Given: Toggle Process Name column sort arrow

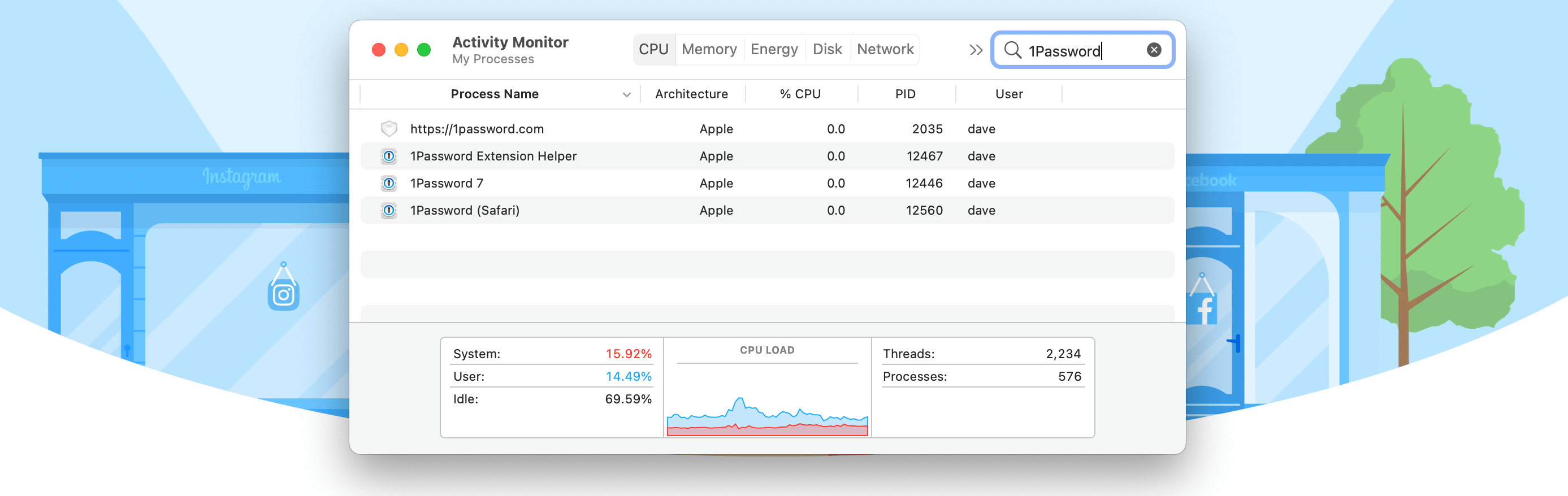Looking at the screenshot, I should 626,94.
